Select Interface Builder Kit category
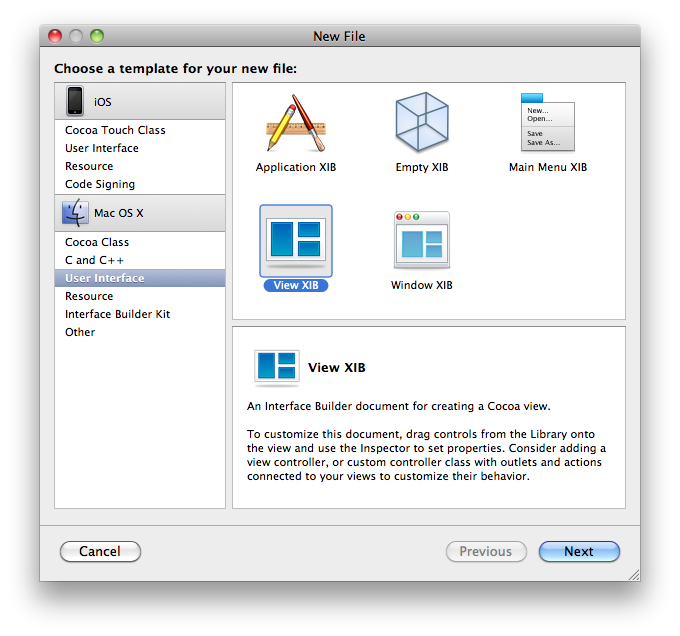The width and height of the screenshot is (680, 636). [117, 314]
